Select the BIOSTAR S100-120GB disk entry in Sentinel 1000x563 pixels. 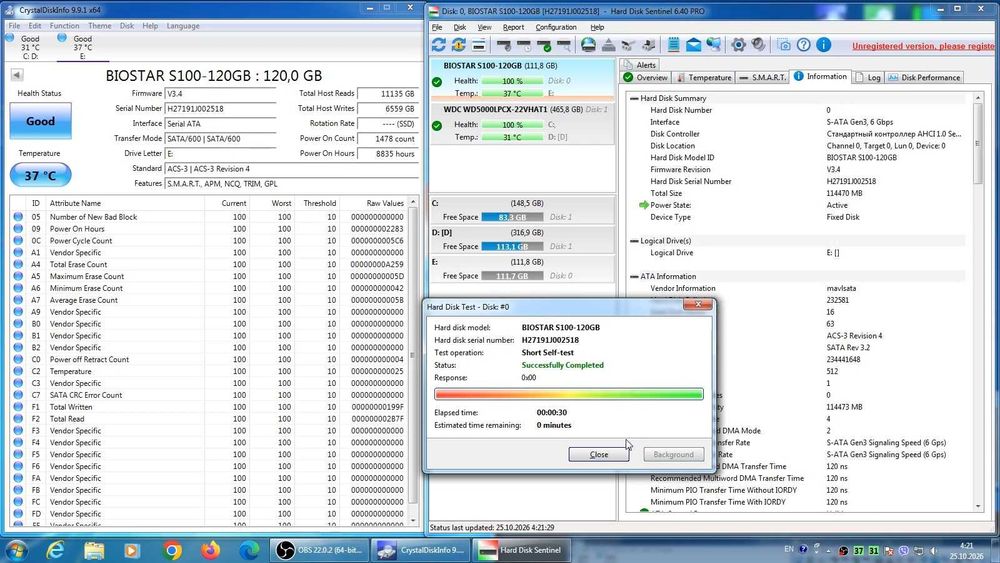tap(522, 79)
